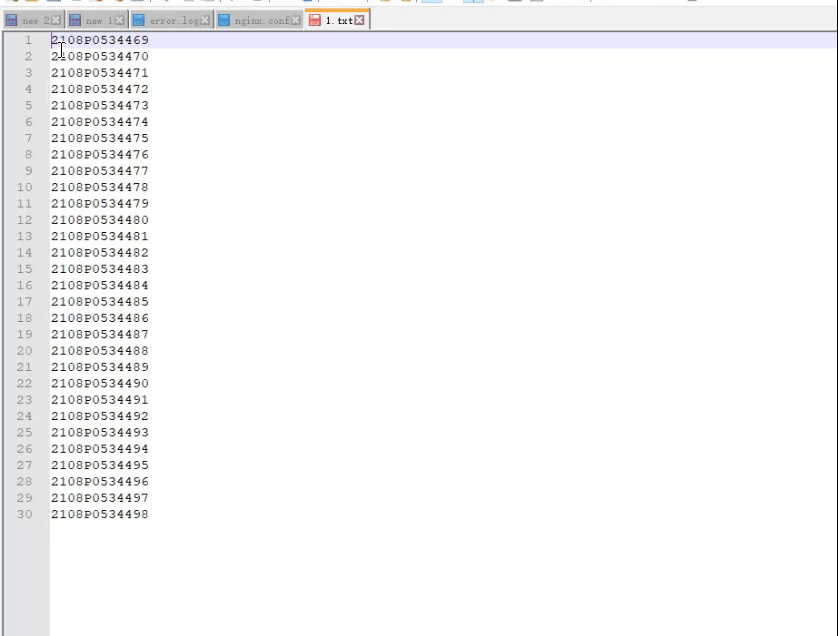
Task: Click the blue disk icon on error.log tab
Action: click(139, 20)
